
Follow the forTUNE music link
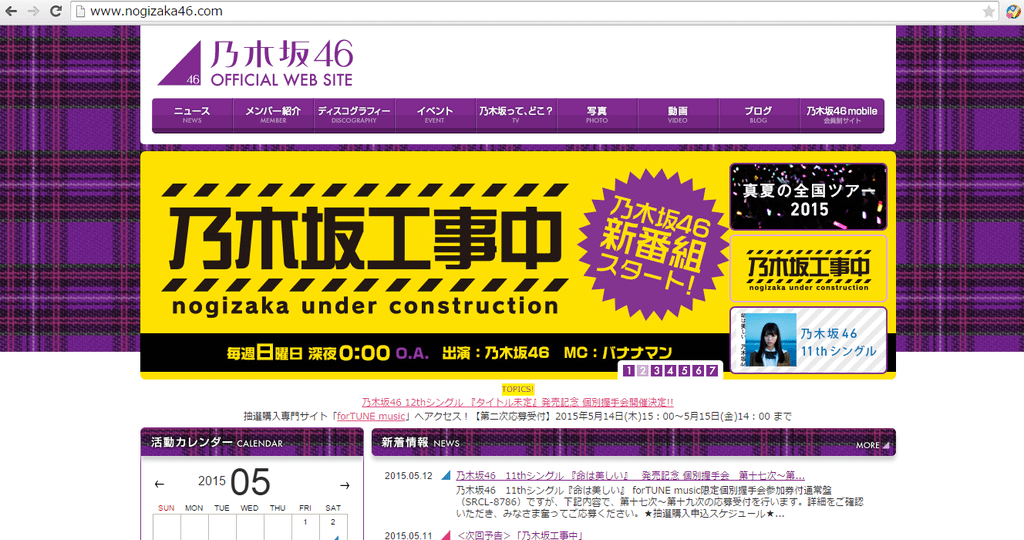pos(371,416)
